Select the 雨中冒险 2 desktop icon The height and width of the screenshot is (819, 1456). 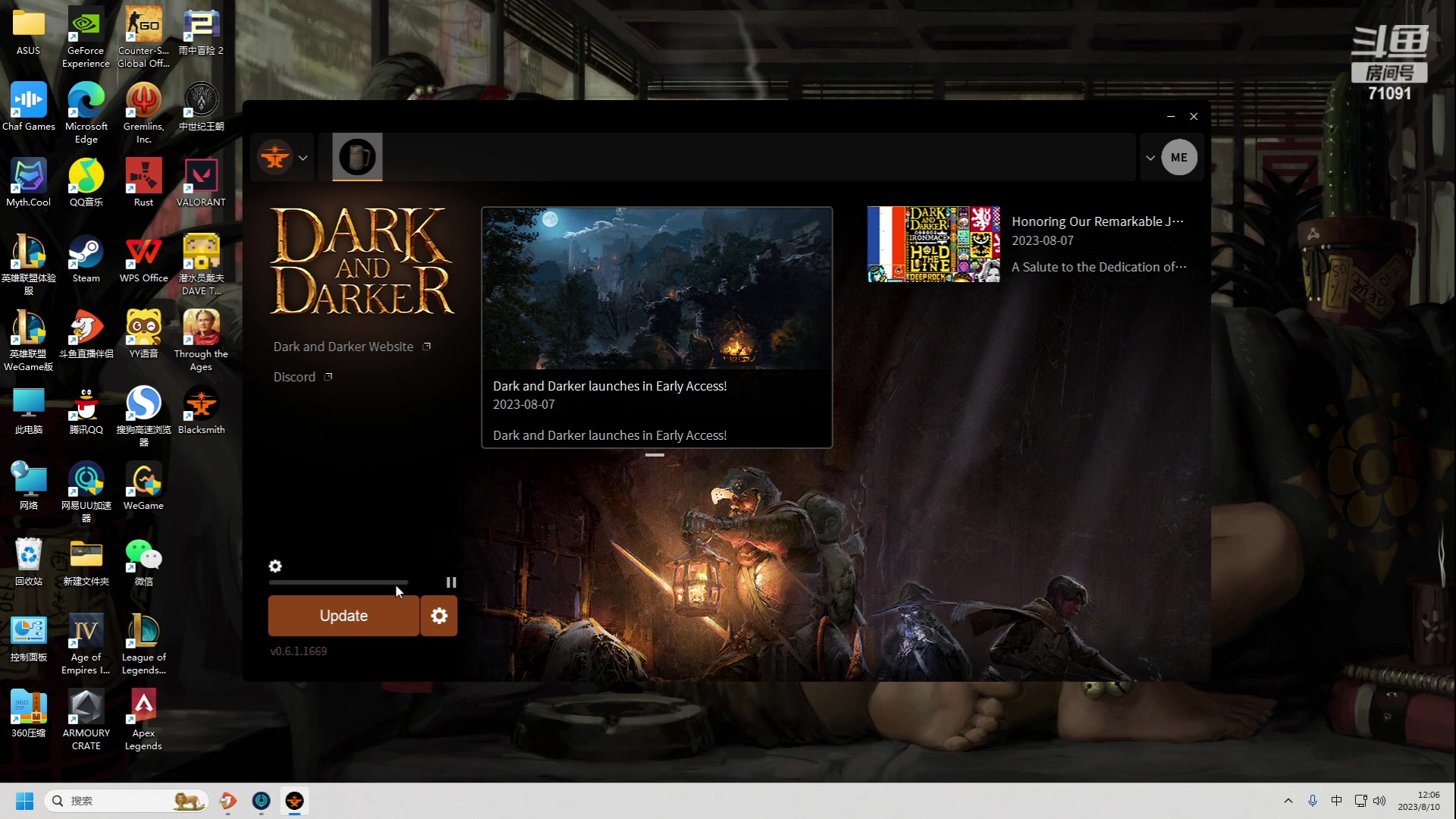pos(201,31)
